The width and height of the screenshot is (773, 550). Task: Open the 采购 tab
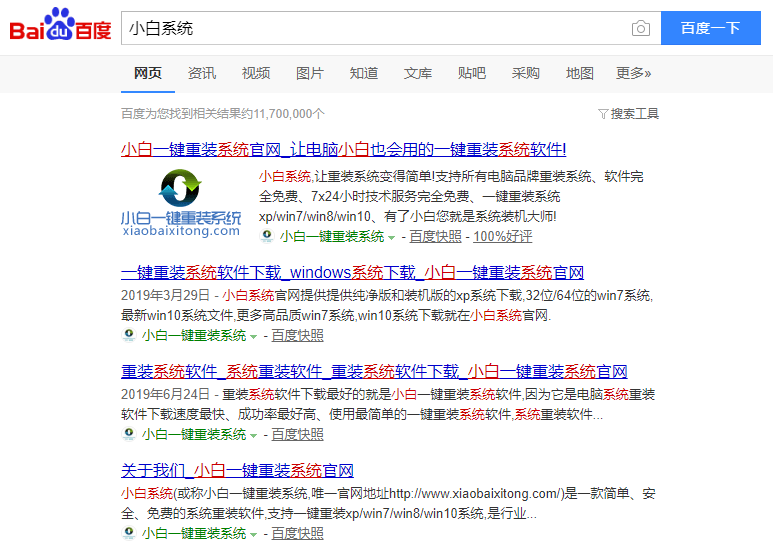[x=526, y=73]
